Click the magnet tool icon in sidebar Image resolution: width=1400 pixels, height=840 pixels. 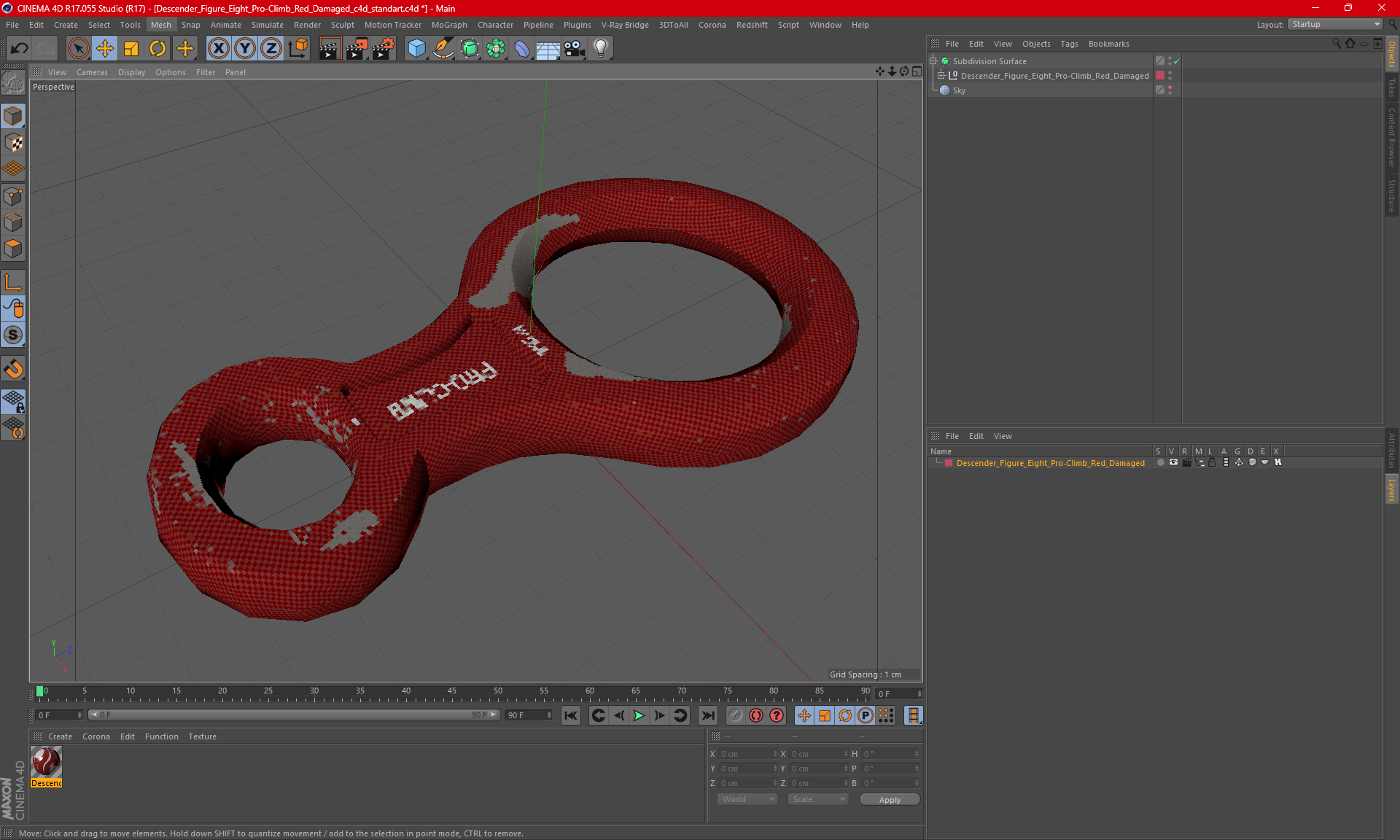(x=13, y=369)
